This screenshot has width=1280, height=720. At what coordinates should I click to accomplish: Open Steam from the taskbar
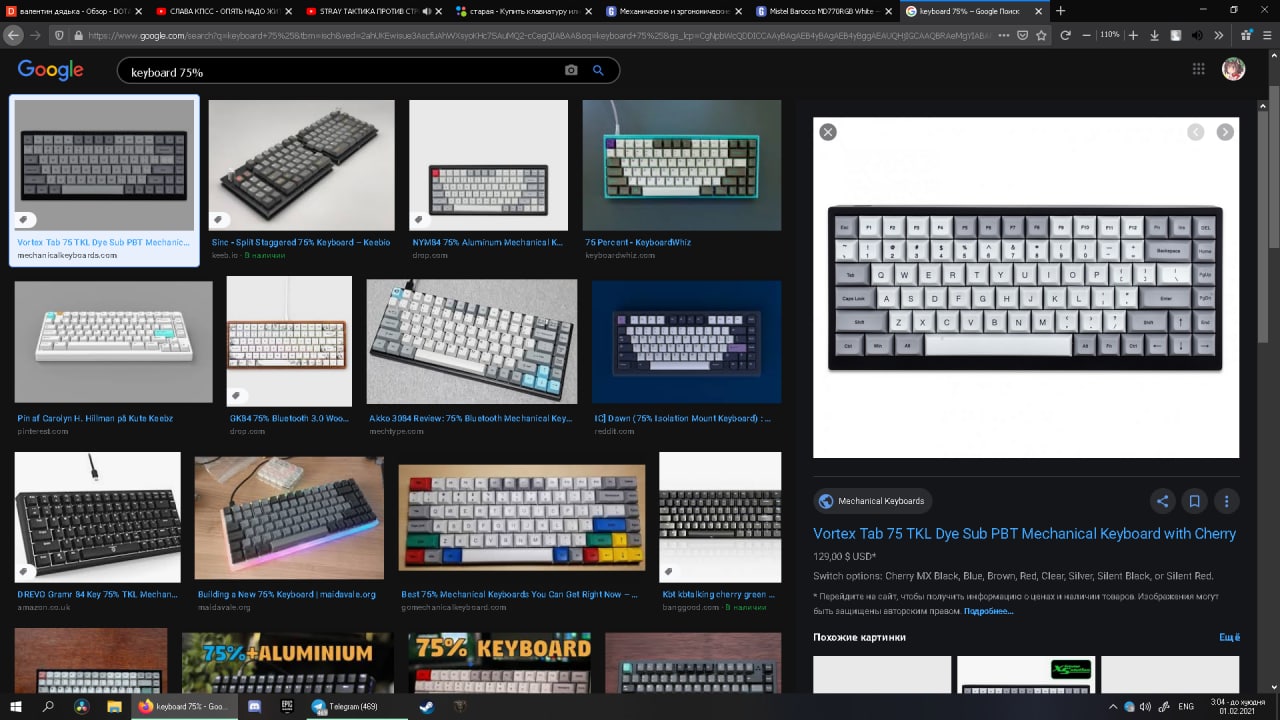tap(425, 706)
